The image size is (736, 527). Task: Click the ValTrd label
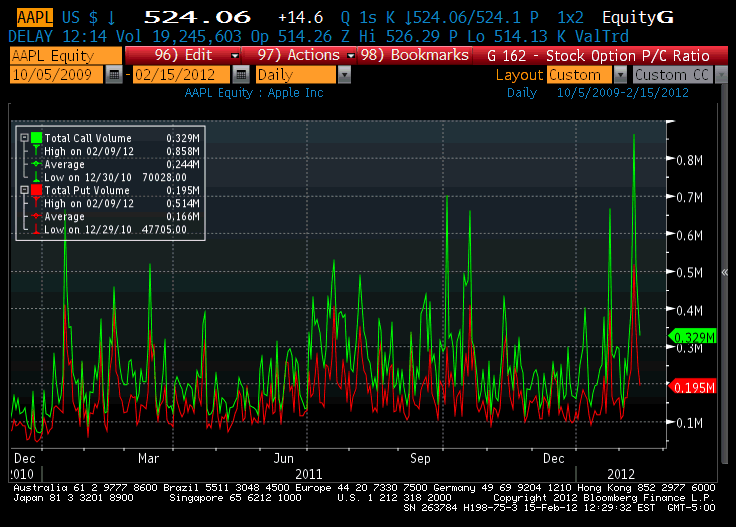(x=602, y=36)
